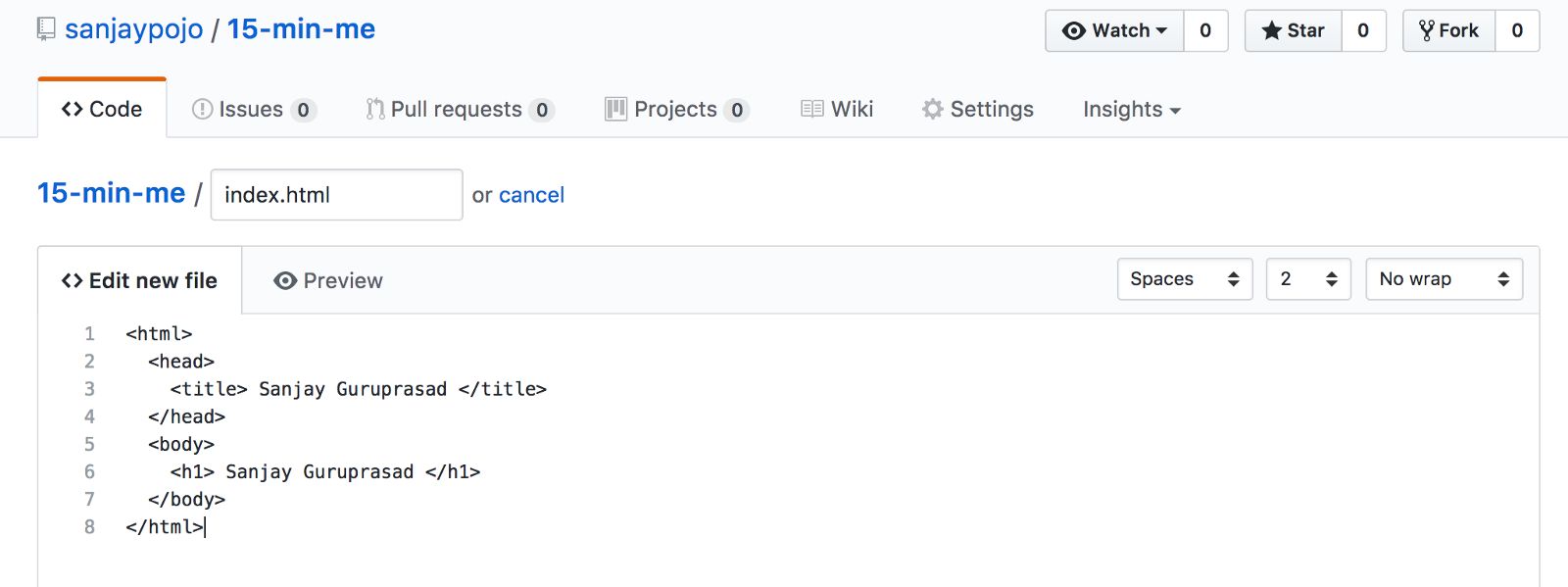Viewport: 1568px width, 587px height.
Task: Fork this repository
Action: click(1449, 30)
